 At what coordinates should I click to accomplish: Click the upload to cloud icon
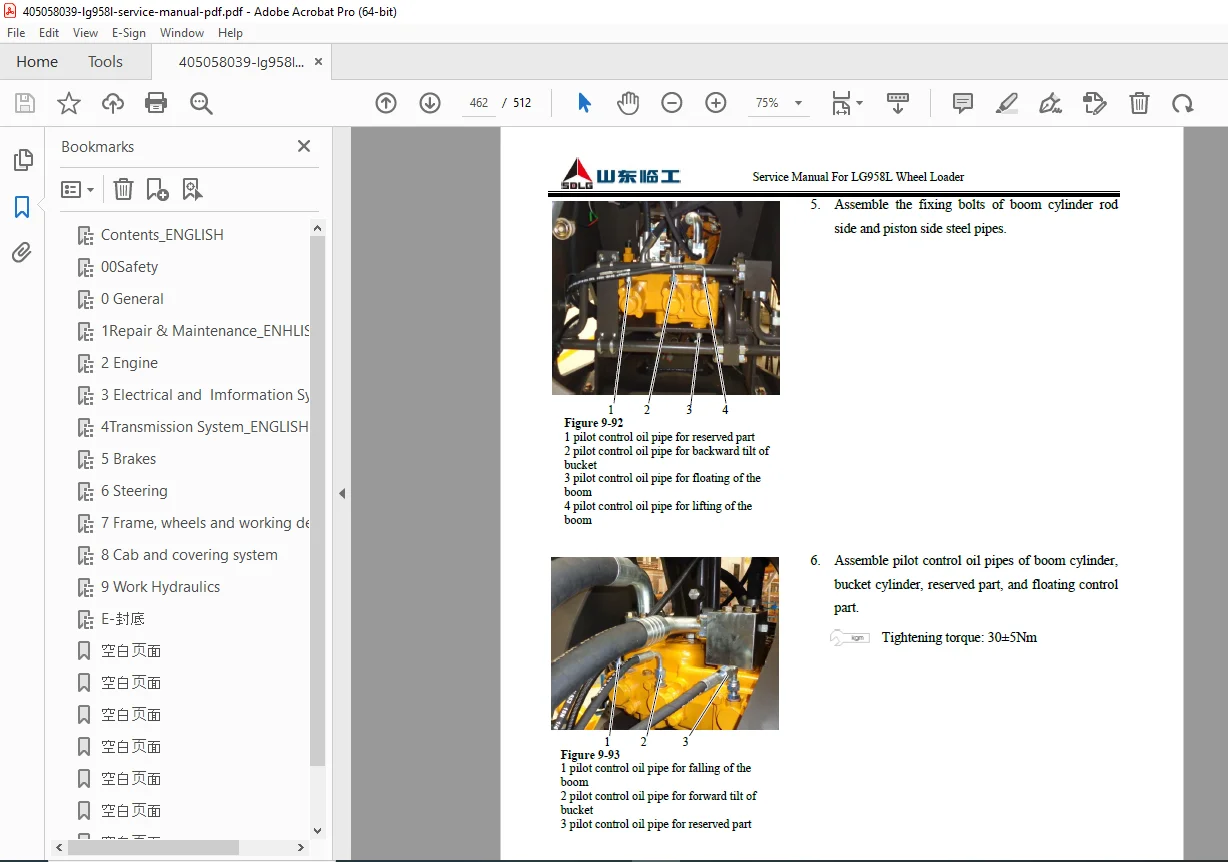click(x=113, y=103)
